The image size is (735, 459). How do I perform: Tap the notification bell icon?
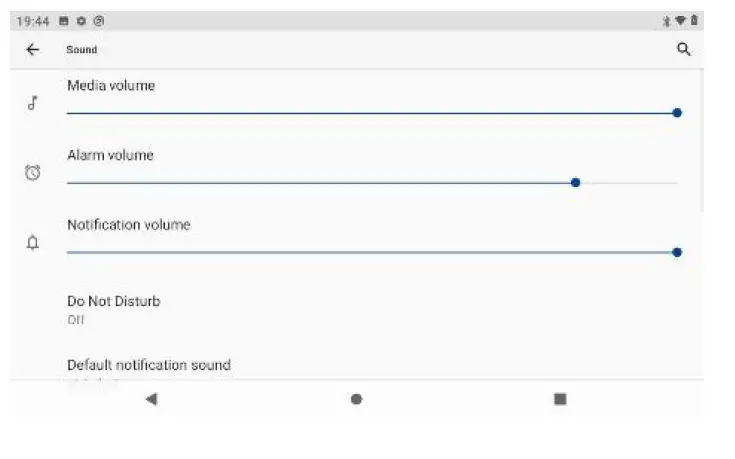click(x=32, y=242)
